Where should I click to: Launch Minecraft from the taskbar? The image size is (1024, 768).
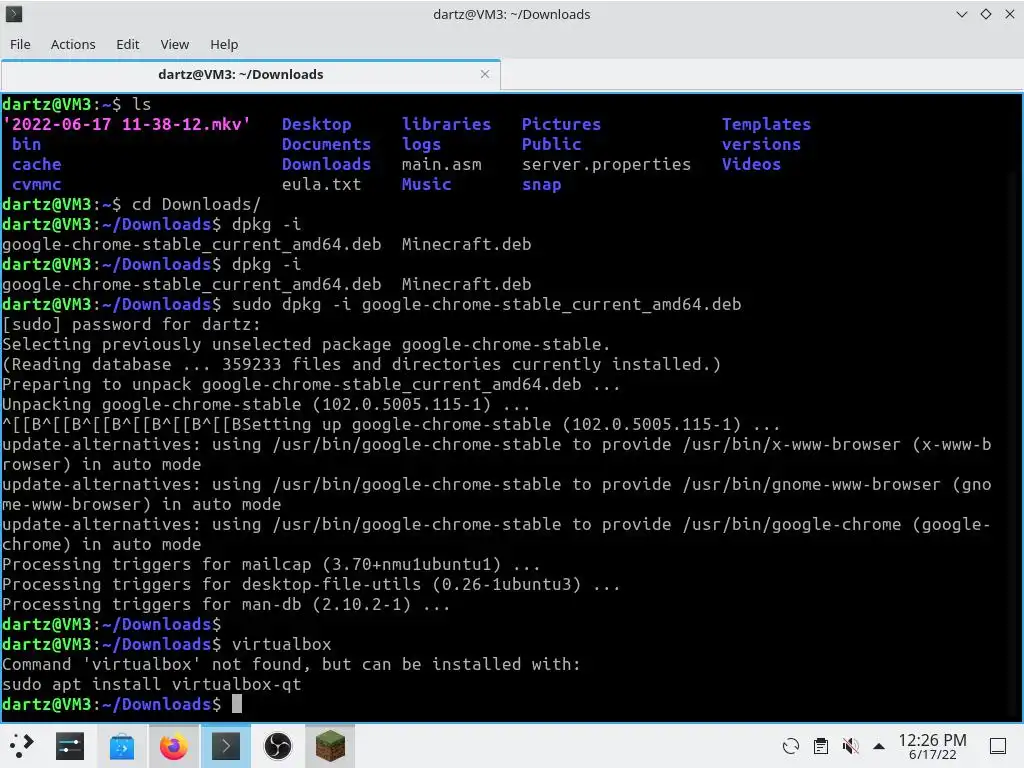(330, 746)
